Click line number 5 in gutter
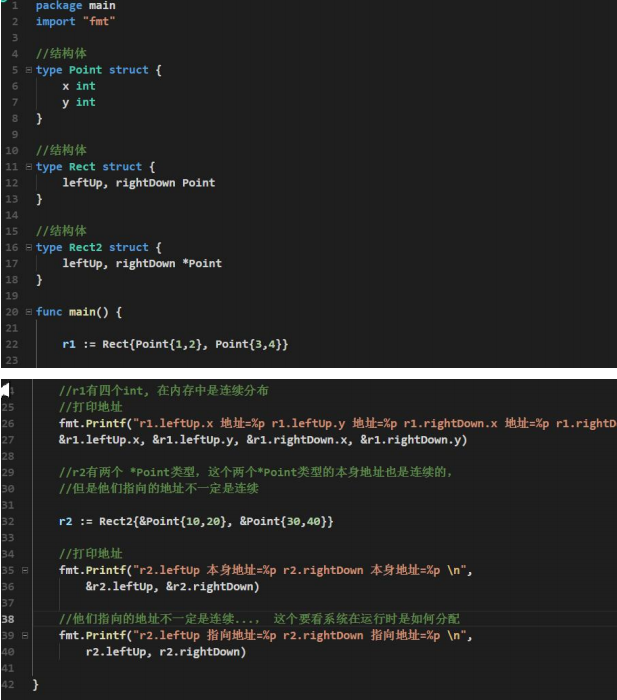The image size is (617, 700). click(x=15, y=70)
